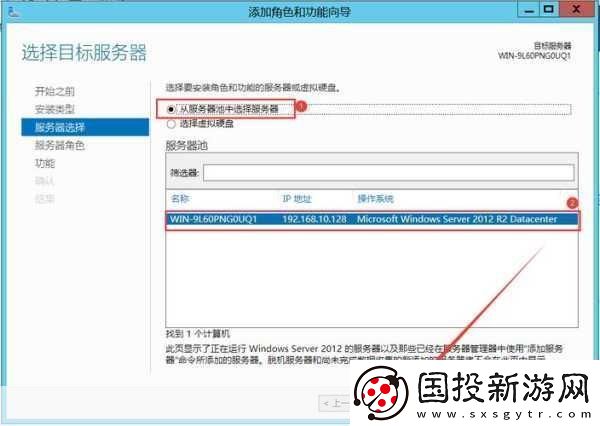Click IP address 192.168.10.128 cell
This screenshot has height=426, width=600.
click(315, 219)
